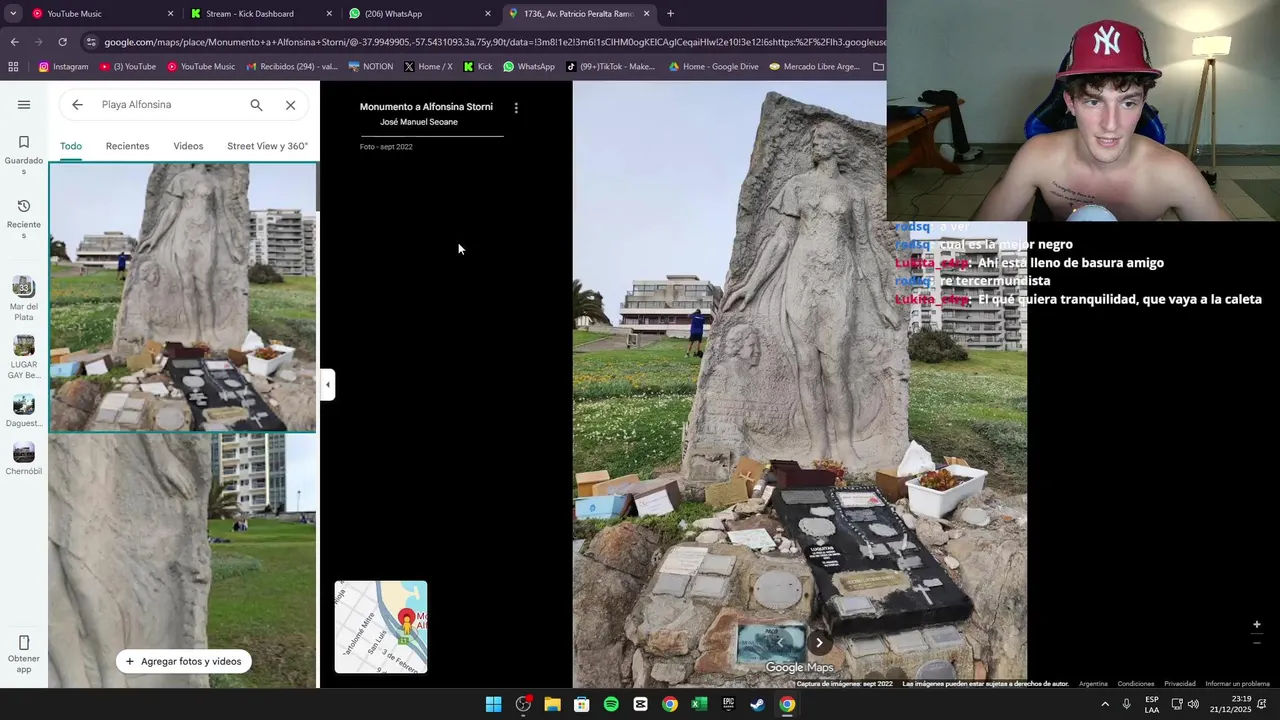Screen dimensions: 1280x720
Task: Show hidden system tray icons
Action: (x=1105, y=704)
